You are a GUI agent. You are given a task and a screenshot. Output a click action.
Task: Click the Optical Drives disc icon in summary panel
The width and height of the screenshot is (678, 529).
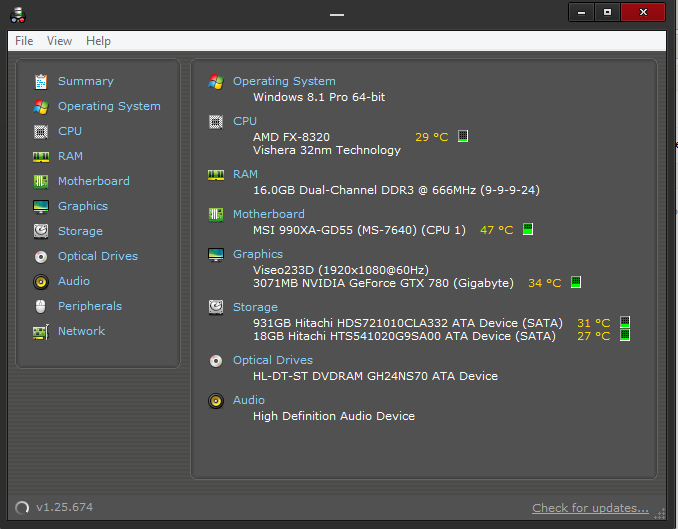click(216, 360)
